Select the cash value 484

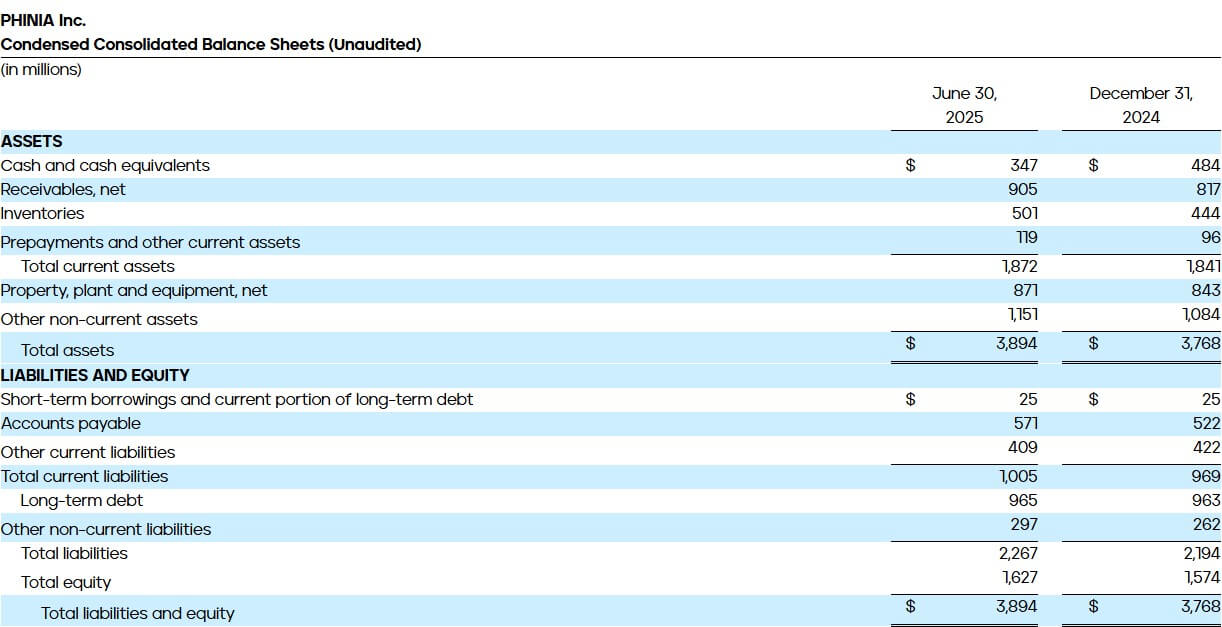tap(1206, 166)
